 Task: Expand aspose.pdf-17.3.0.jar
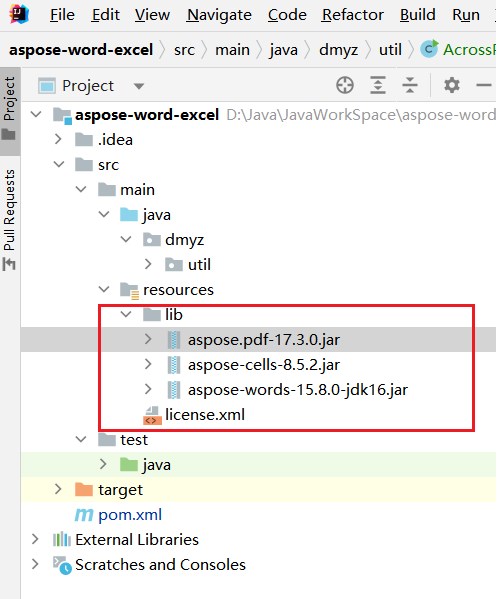pos(148,338)
